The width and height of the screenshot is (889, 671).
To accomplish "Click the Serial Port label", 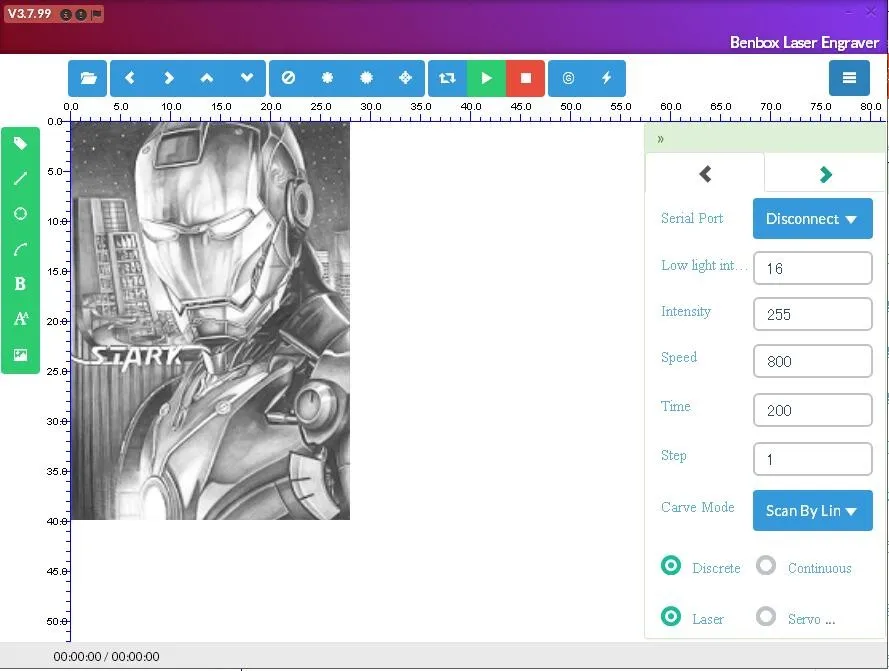I will 692,218.
